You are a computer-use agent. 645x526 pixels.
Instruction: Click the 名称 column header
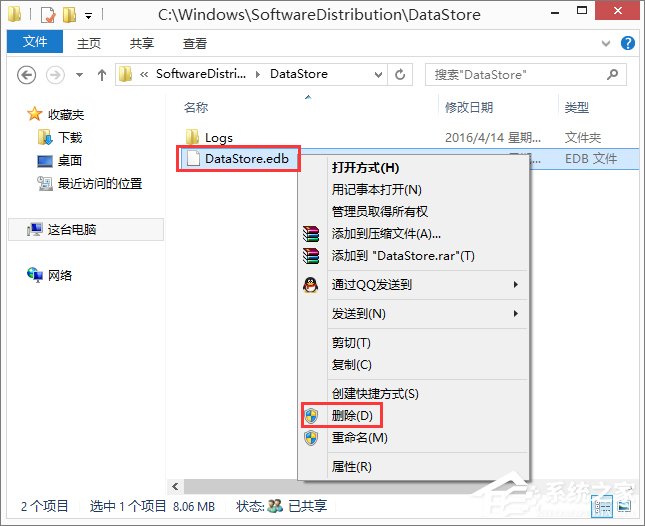pos(196,107)
